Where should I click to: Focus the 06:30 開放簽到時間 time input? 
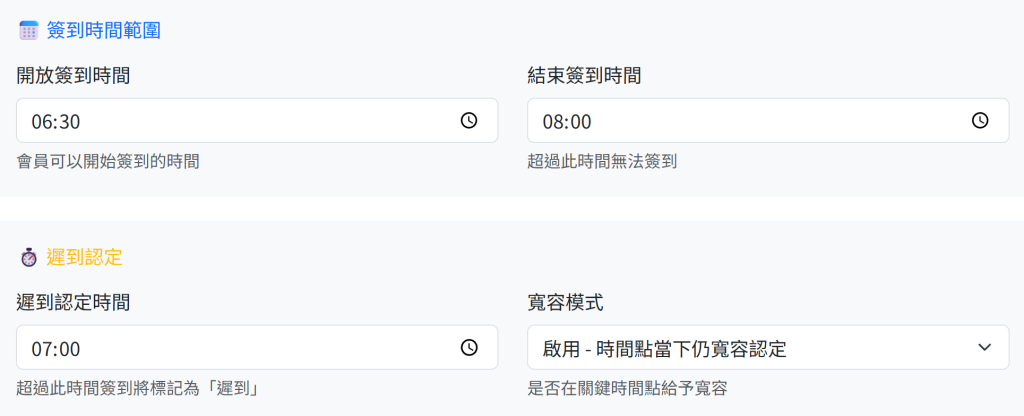230,121
